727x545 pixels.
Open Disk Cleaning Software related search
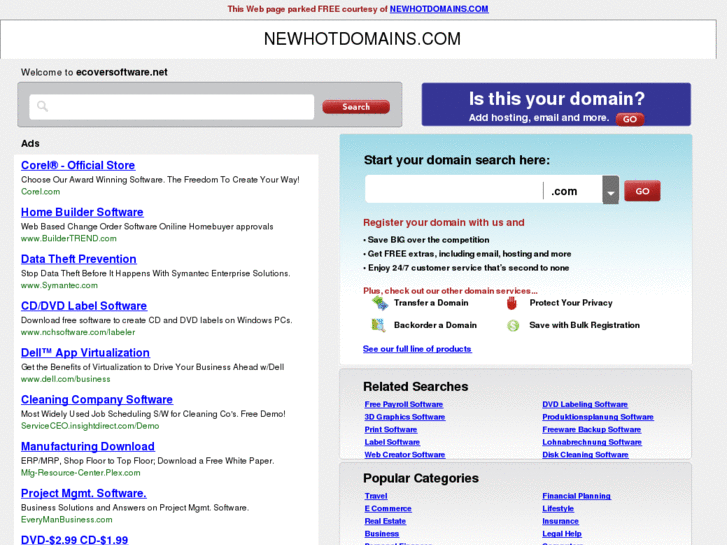click(x=586, y=455)
